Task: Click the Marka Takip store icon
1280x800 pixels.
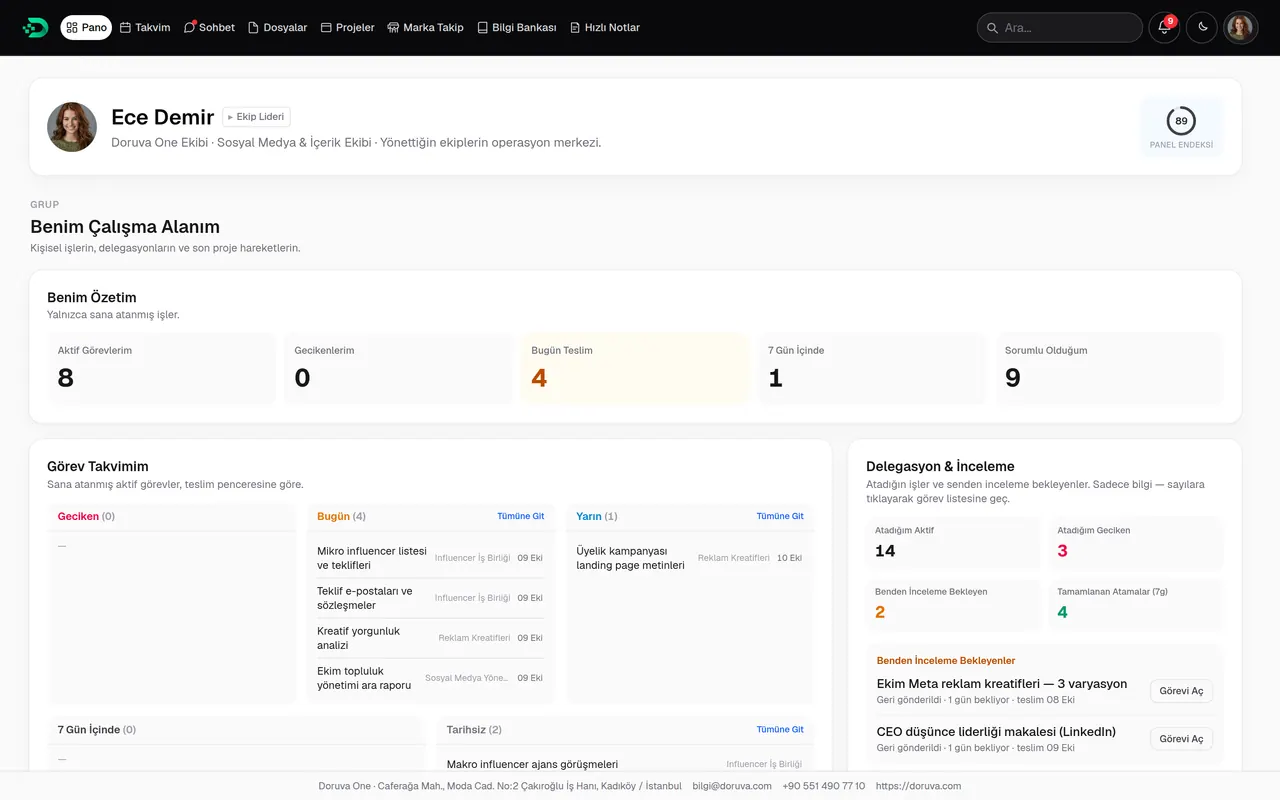Action: (393, 28)
